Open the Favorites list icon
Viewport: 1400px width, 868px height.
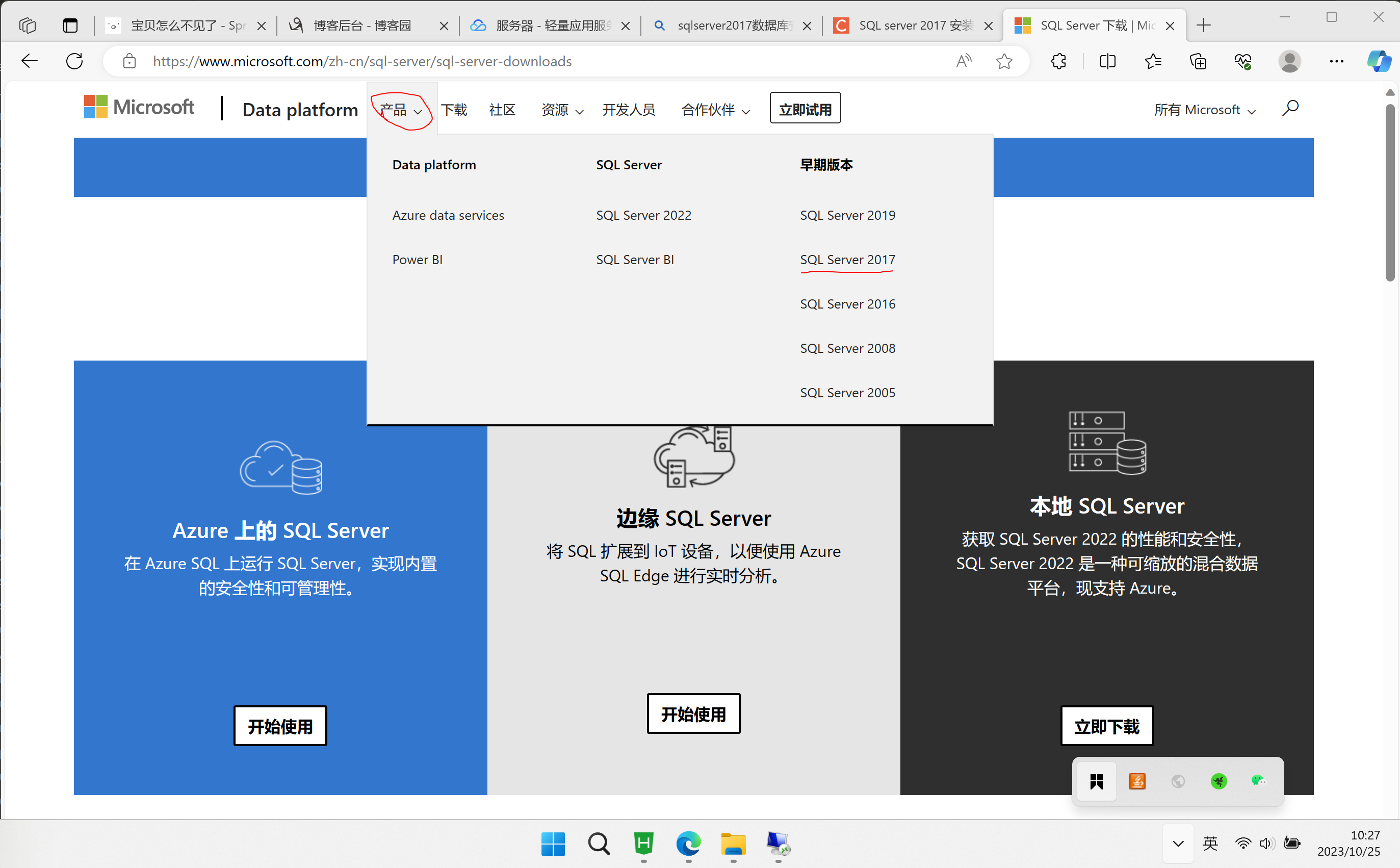[x=1153, y=61]
